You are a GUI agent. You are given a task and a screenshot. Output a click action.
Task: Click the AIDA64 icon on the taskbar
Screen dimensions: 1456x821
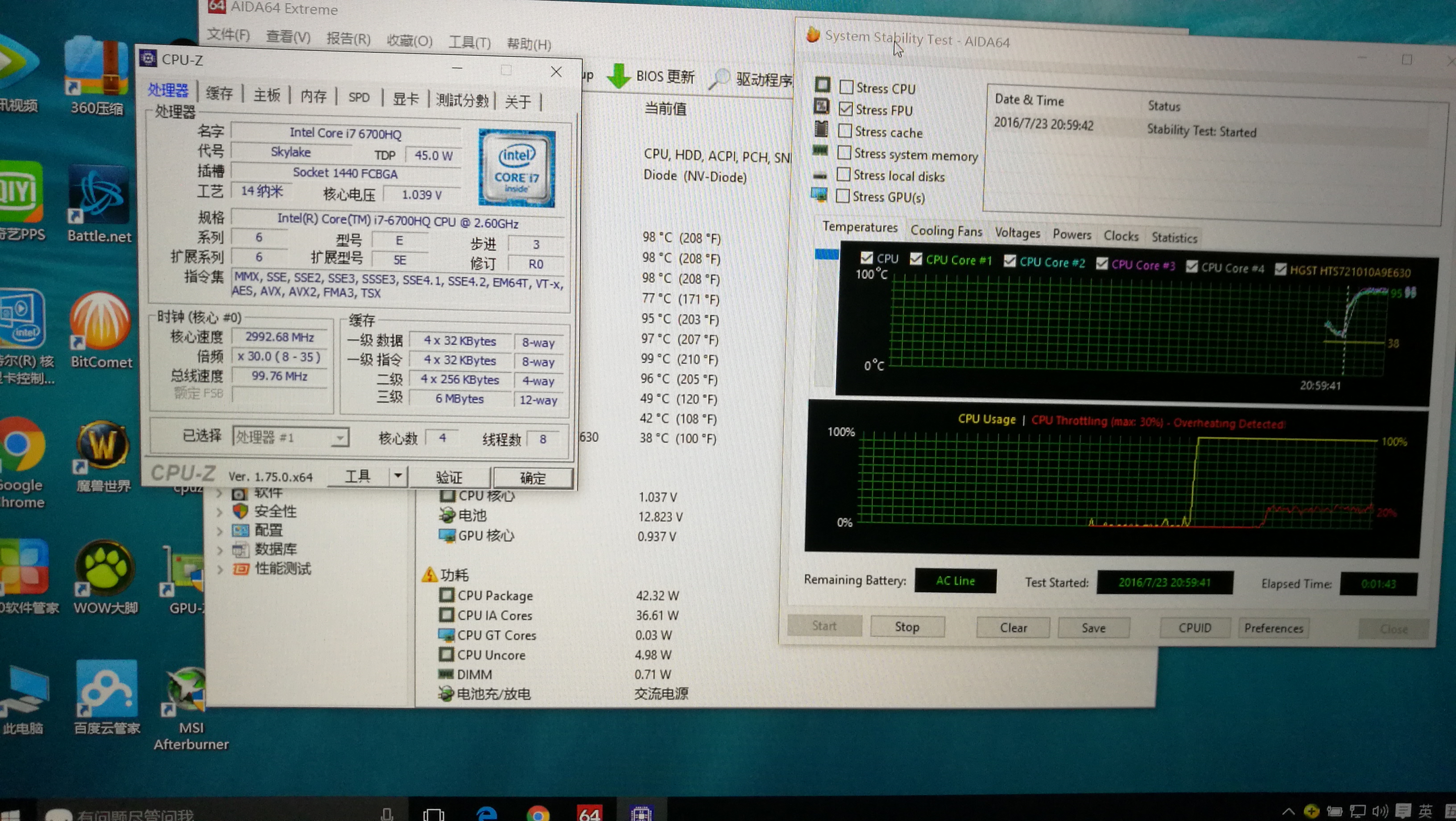tap(590, 813)
